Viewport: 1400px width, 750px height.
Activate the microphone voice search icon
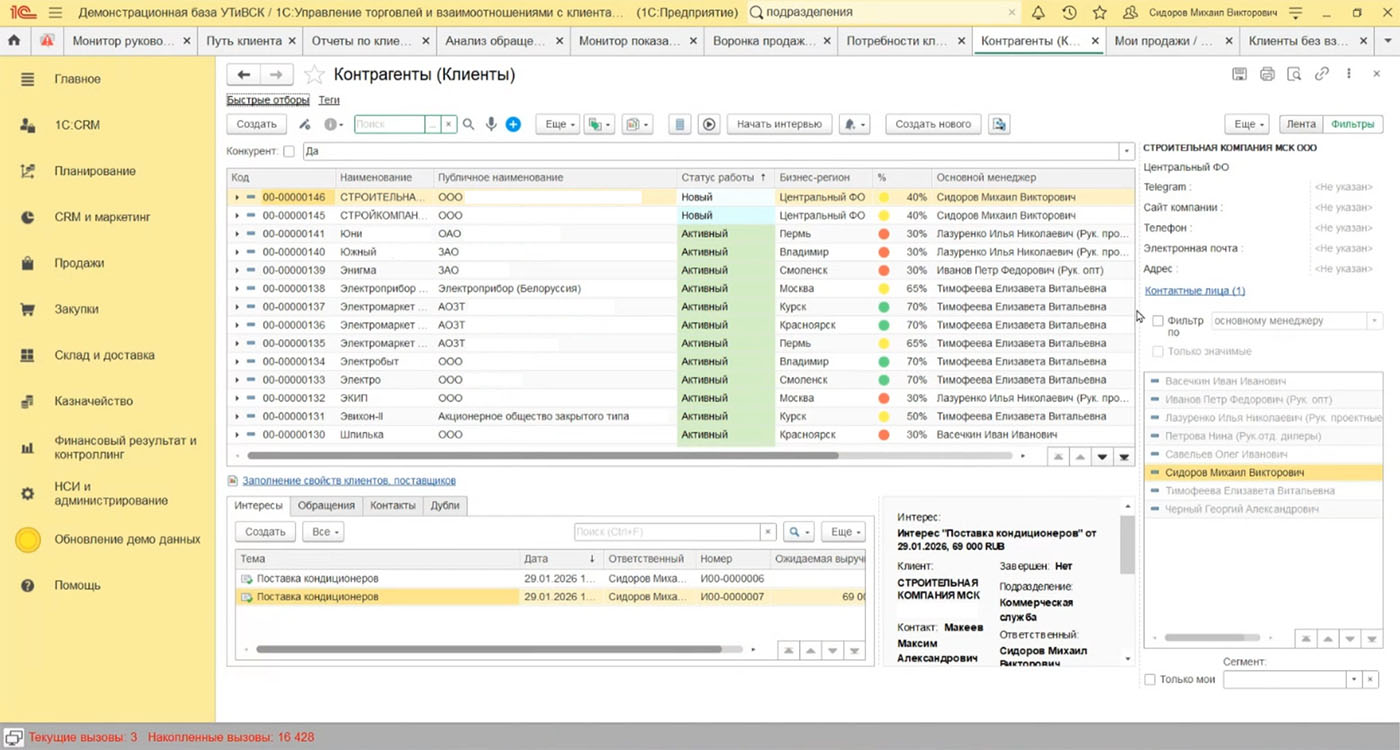tap(491, 124)
